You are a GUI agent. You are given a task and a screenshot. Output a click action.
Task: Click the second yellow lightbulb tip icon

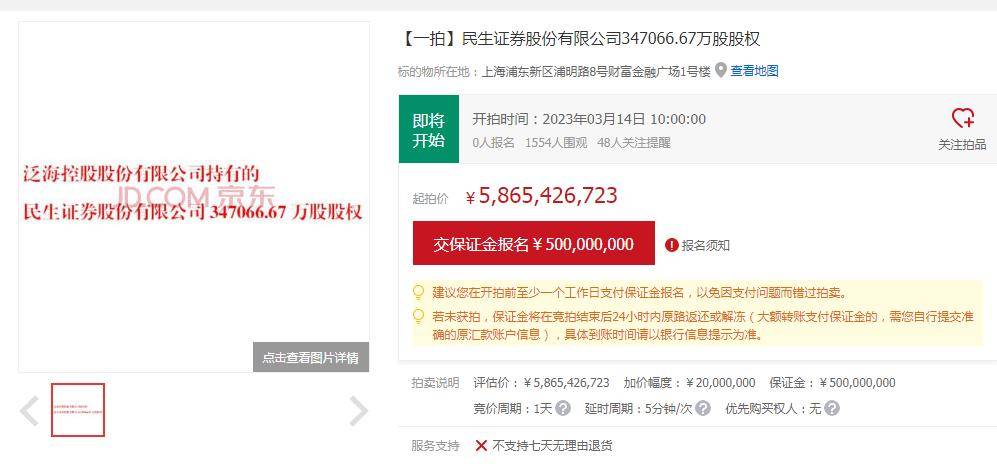tap(418, 316)
